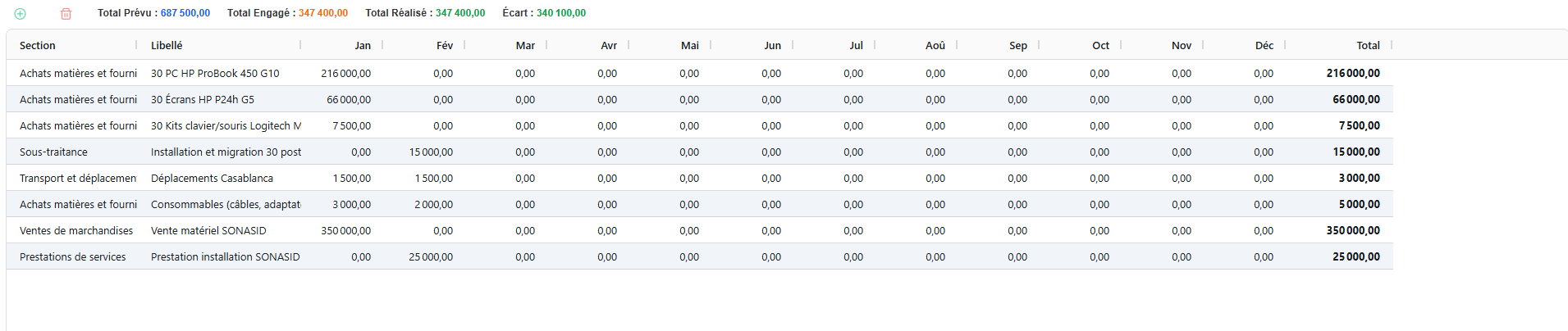
Task: Click the 350 000,00 January sales cell
Action: click(345, 231)
